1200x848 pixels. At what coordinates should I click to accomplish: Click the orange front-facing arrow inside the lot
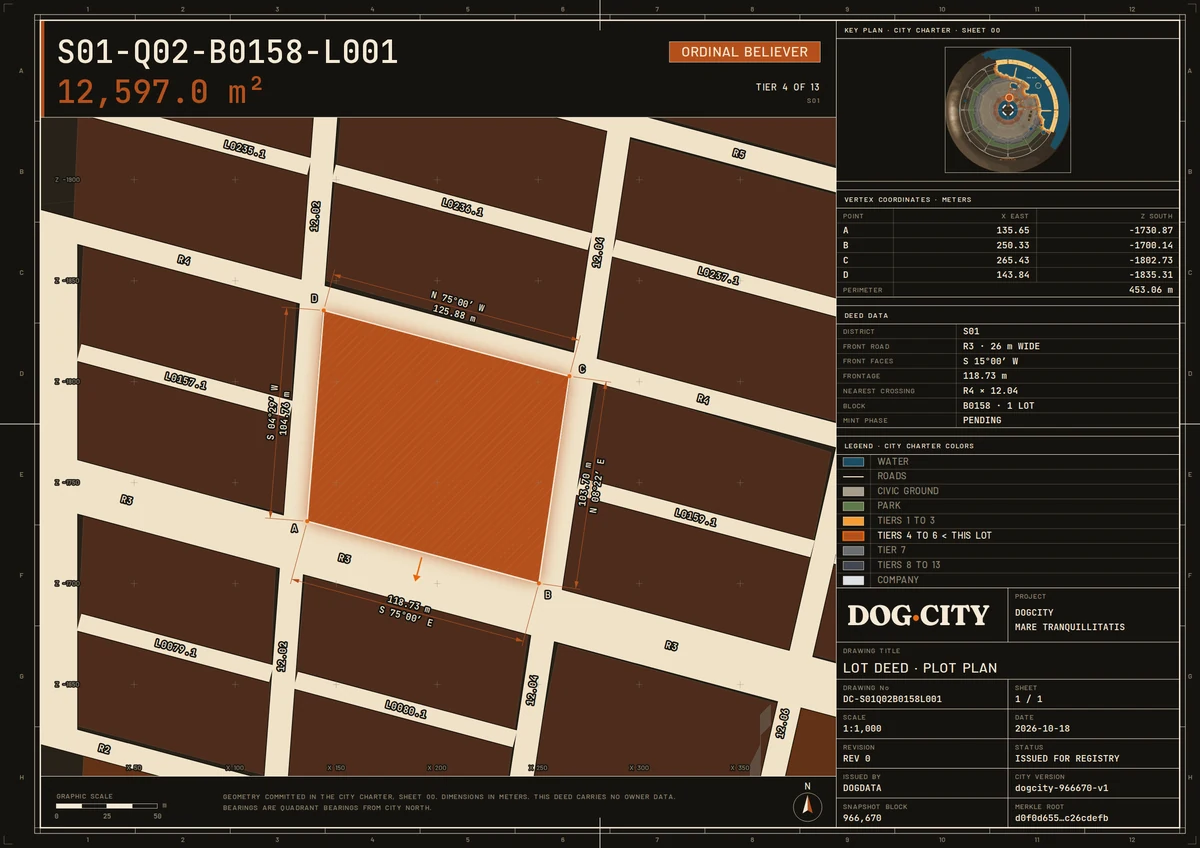pyautogui.click(x=418, y=569)
